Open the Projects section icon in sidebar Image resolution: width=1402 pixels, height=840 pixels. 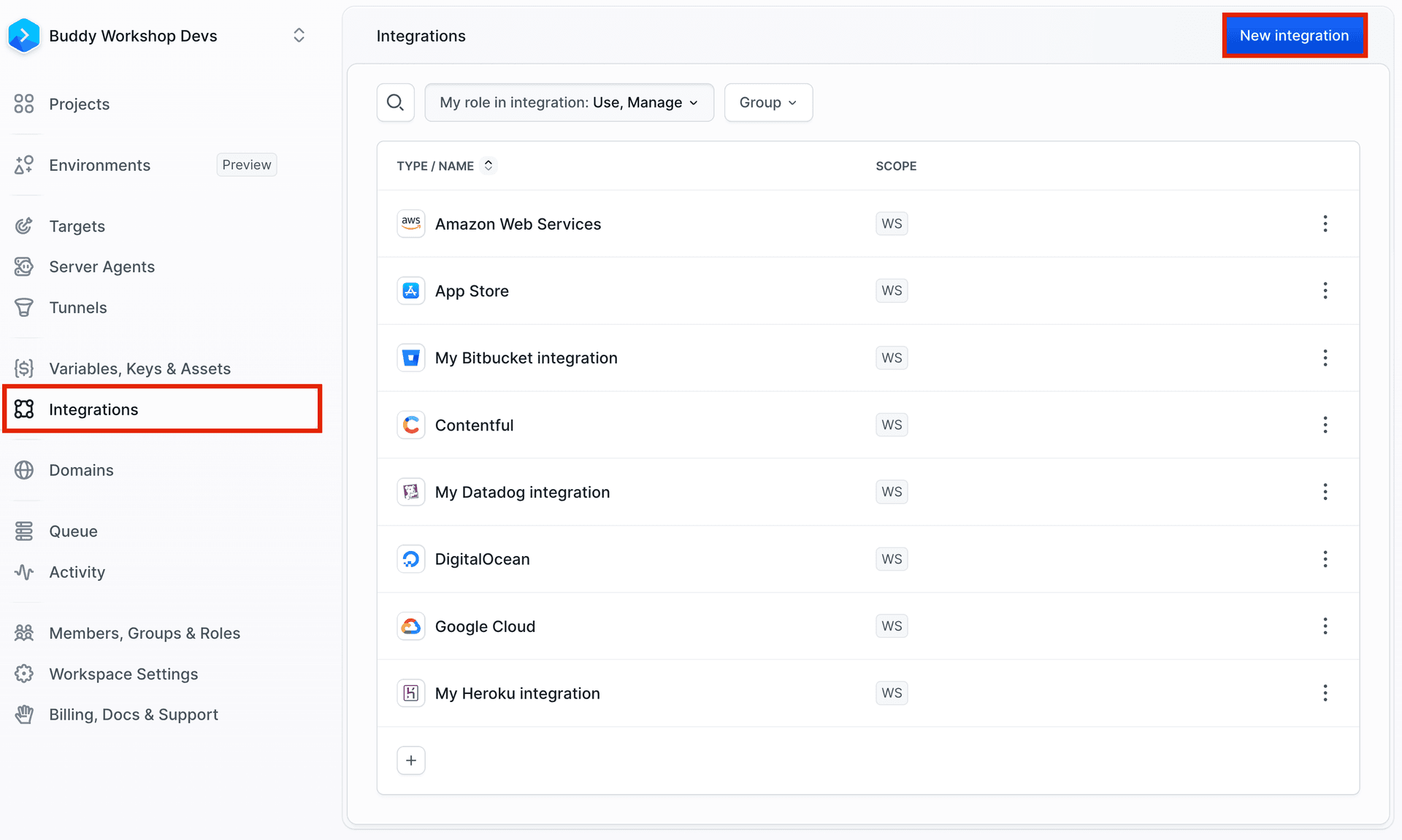tap(24, 104)
